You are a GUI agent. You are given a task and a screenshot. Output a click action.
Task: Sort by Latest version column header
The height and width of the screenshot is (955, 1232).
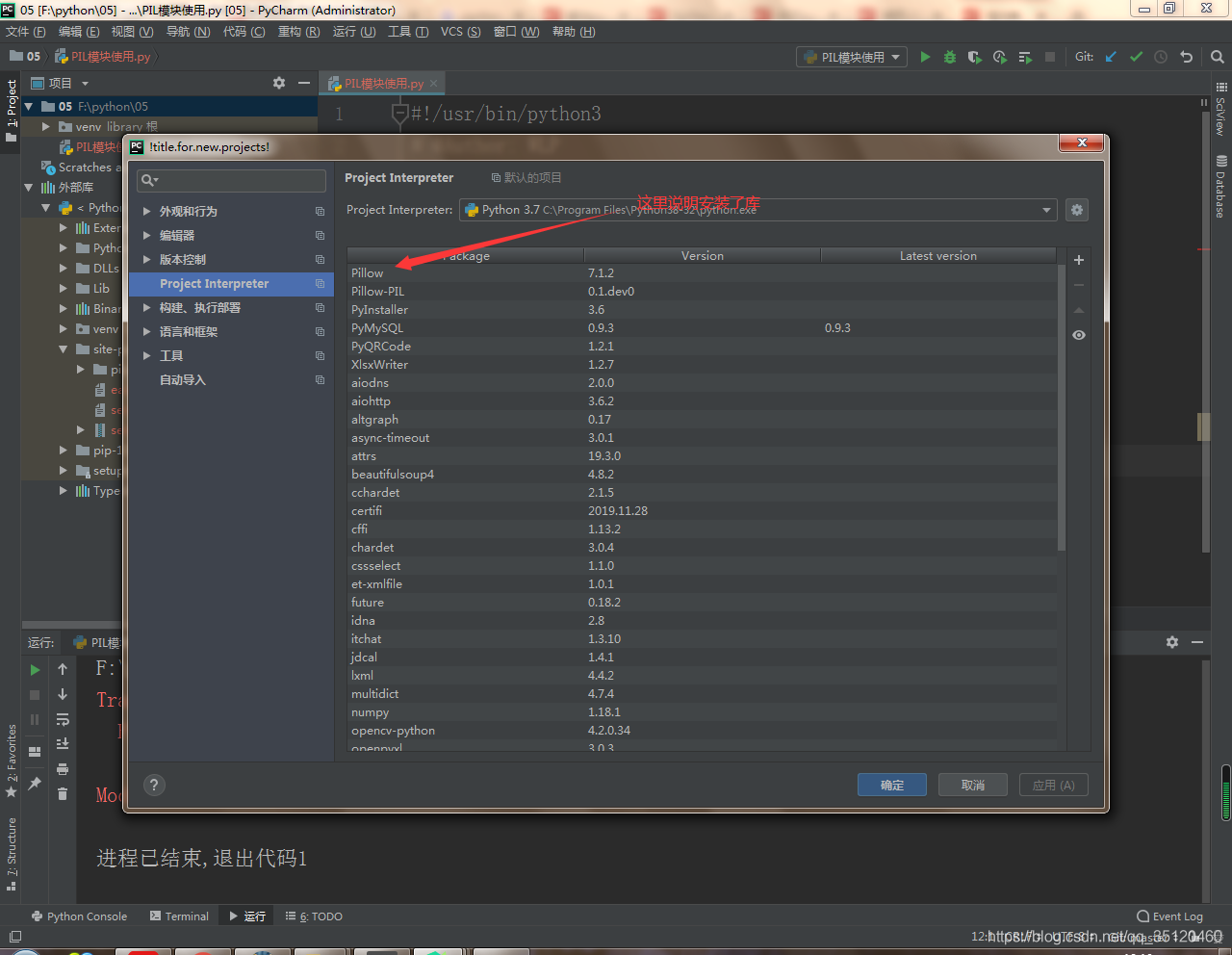tap(938, 255)
